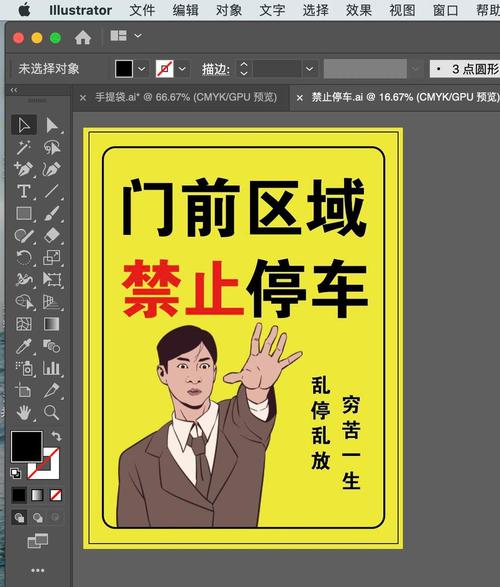Image resolution: width=500 pixels, height=587 pixels.
Task: Open the Change Screen Mode button
Action: click(x=38, y=541)
